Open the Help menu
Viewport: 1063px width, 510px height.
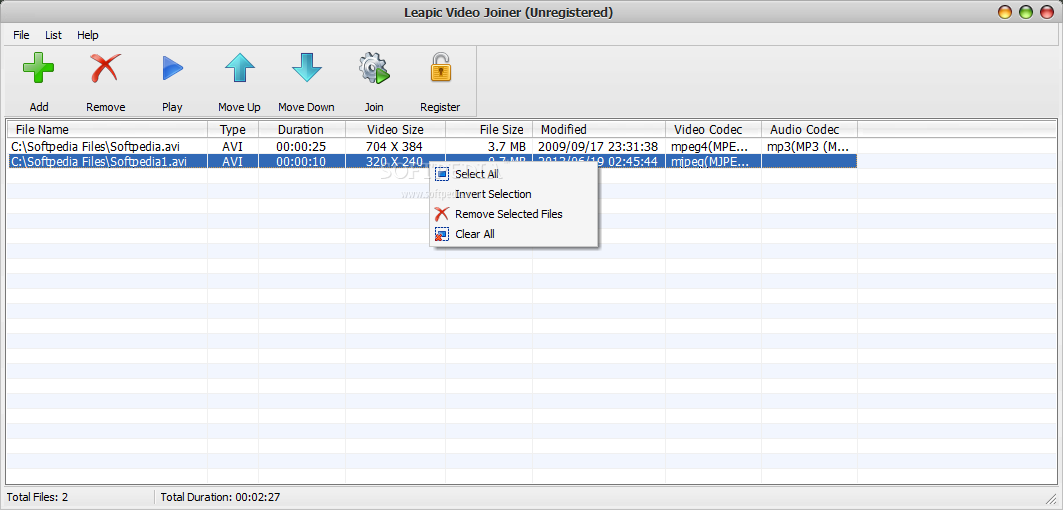click(x=87, y=35)
